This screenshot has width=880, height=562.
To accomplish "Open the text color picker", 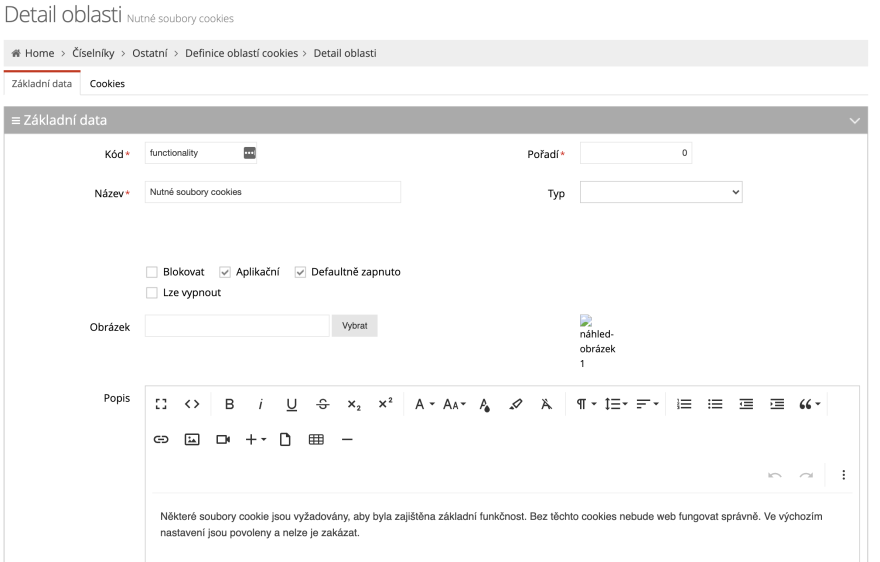I will (x=485, y=404).
